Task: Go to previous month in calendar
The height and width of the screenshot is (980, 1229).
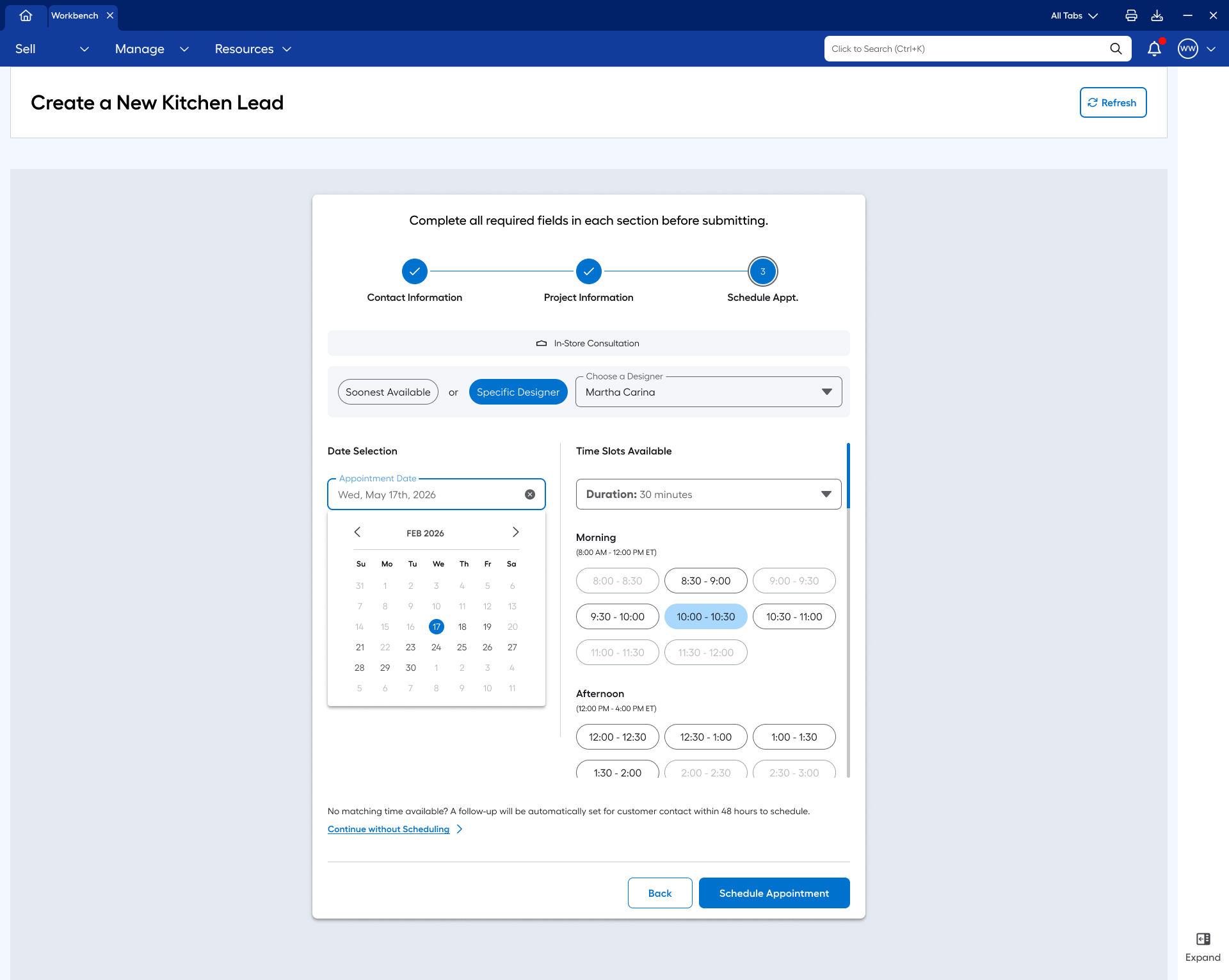Action: [x=357, y=532]
